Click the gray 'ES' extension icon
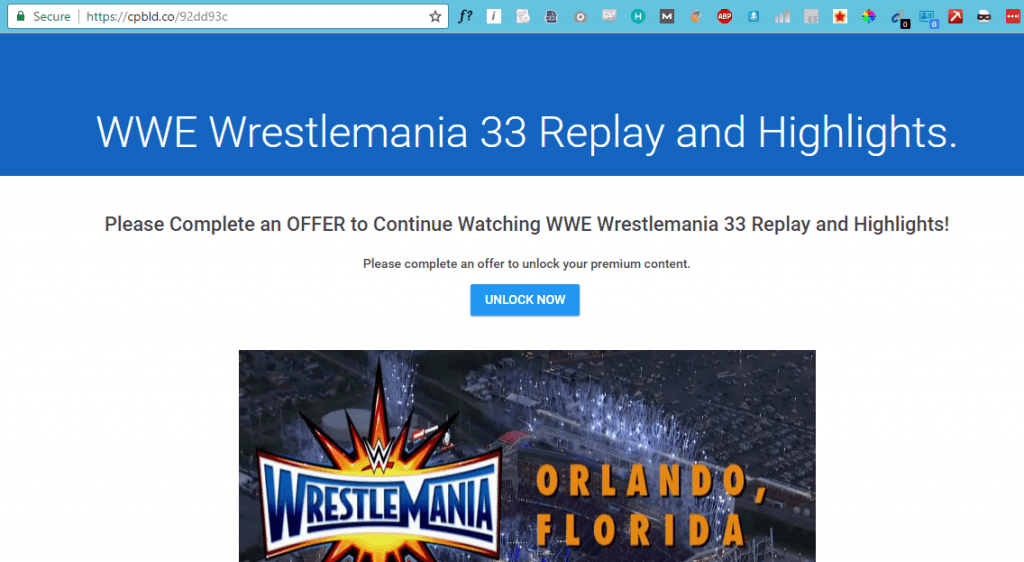The width and height of the screenshot is (1024, 562). pos(811,17)
